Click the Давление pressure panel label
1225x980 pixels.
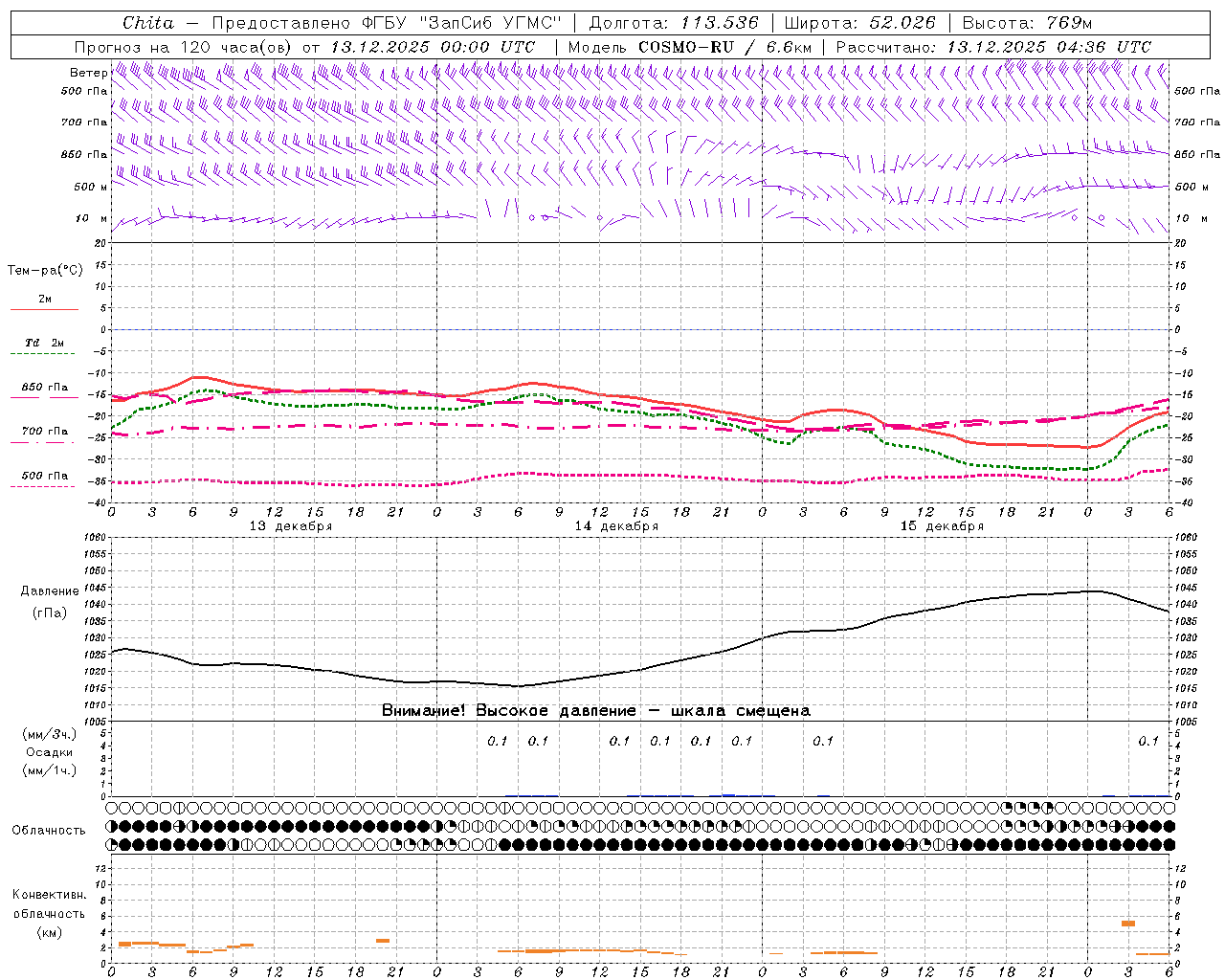(x=50, y=591)
